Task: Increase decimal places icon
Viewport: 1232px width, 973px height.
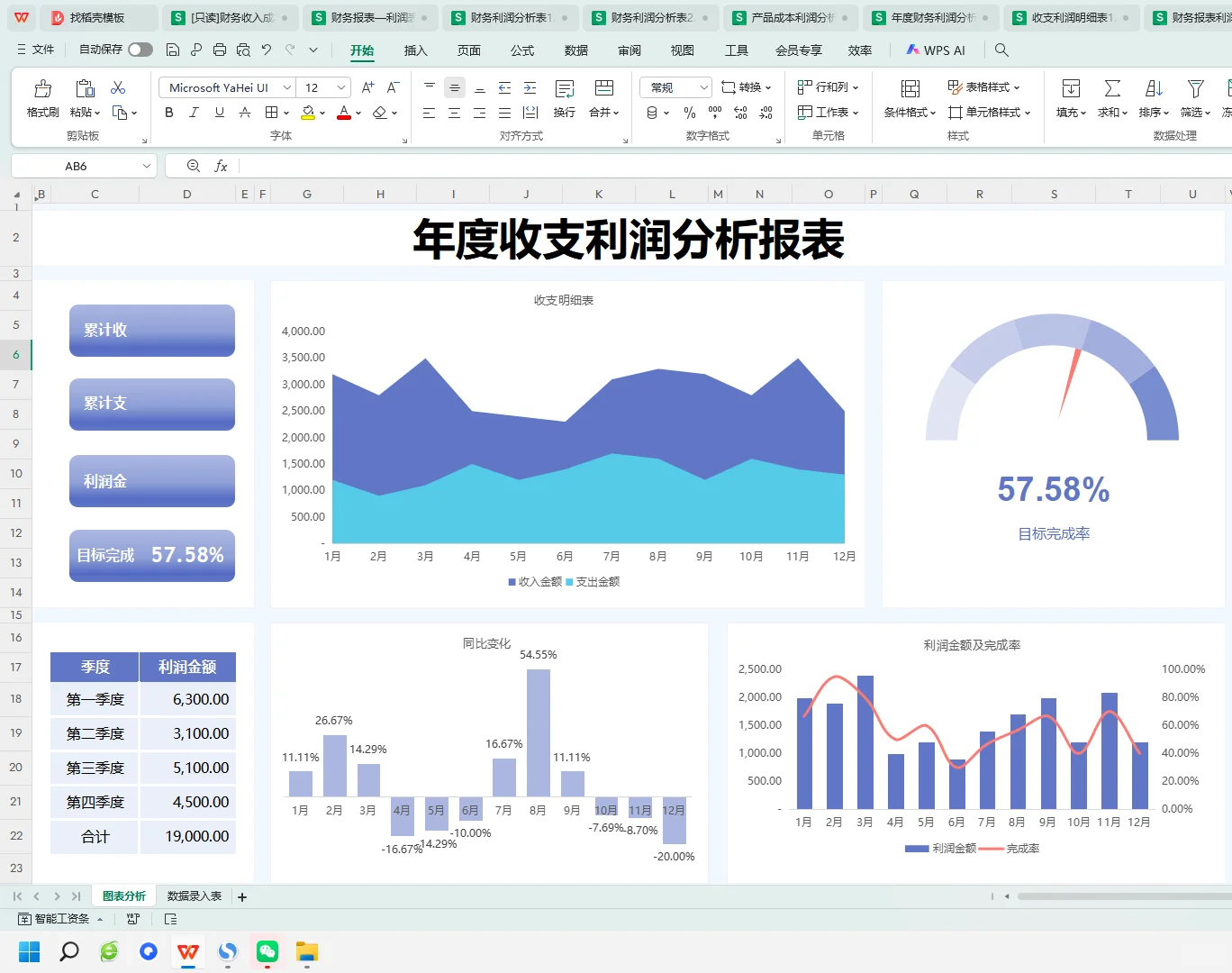Action: (x=740, y=113)
